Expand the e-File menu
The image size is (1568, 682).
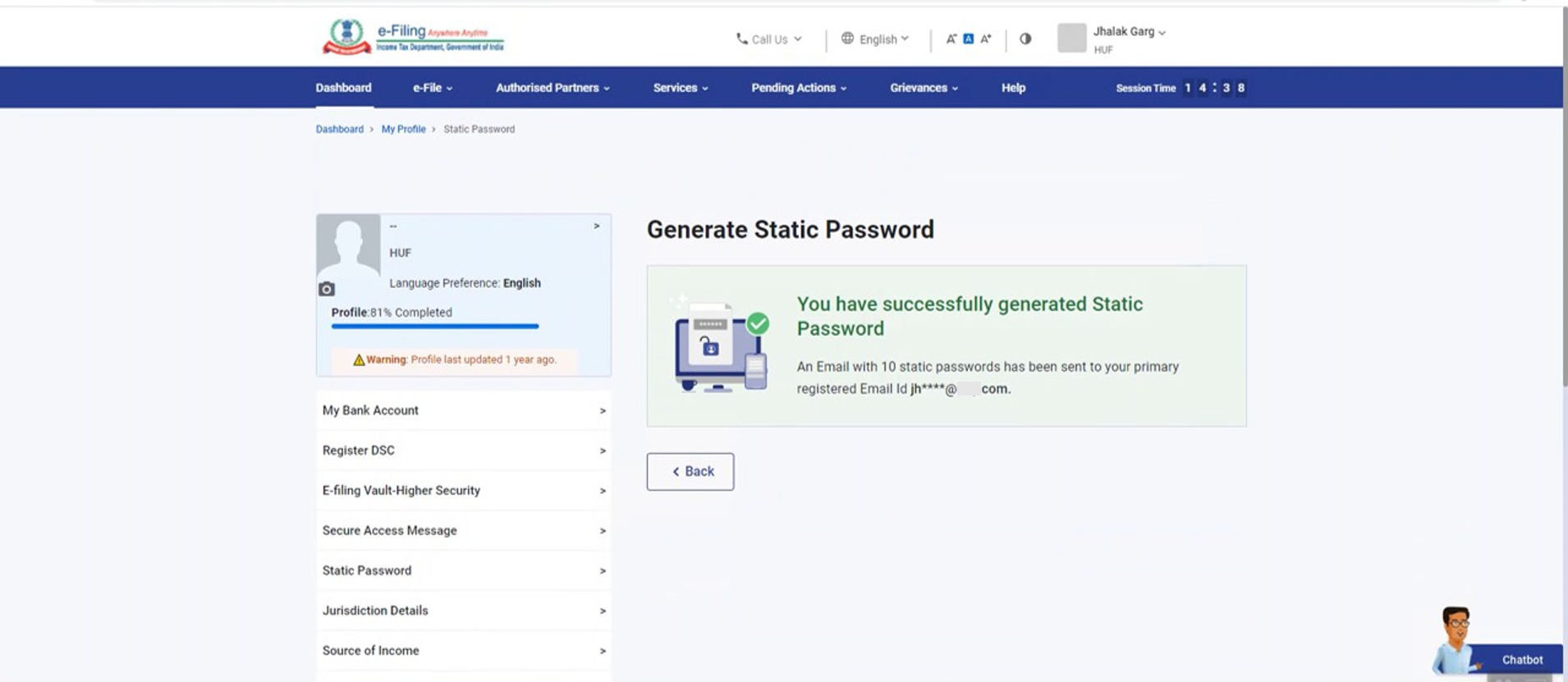coord(432,88)
